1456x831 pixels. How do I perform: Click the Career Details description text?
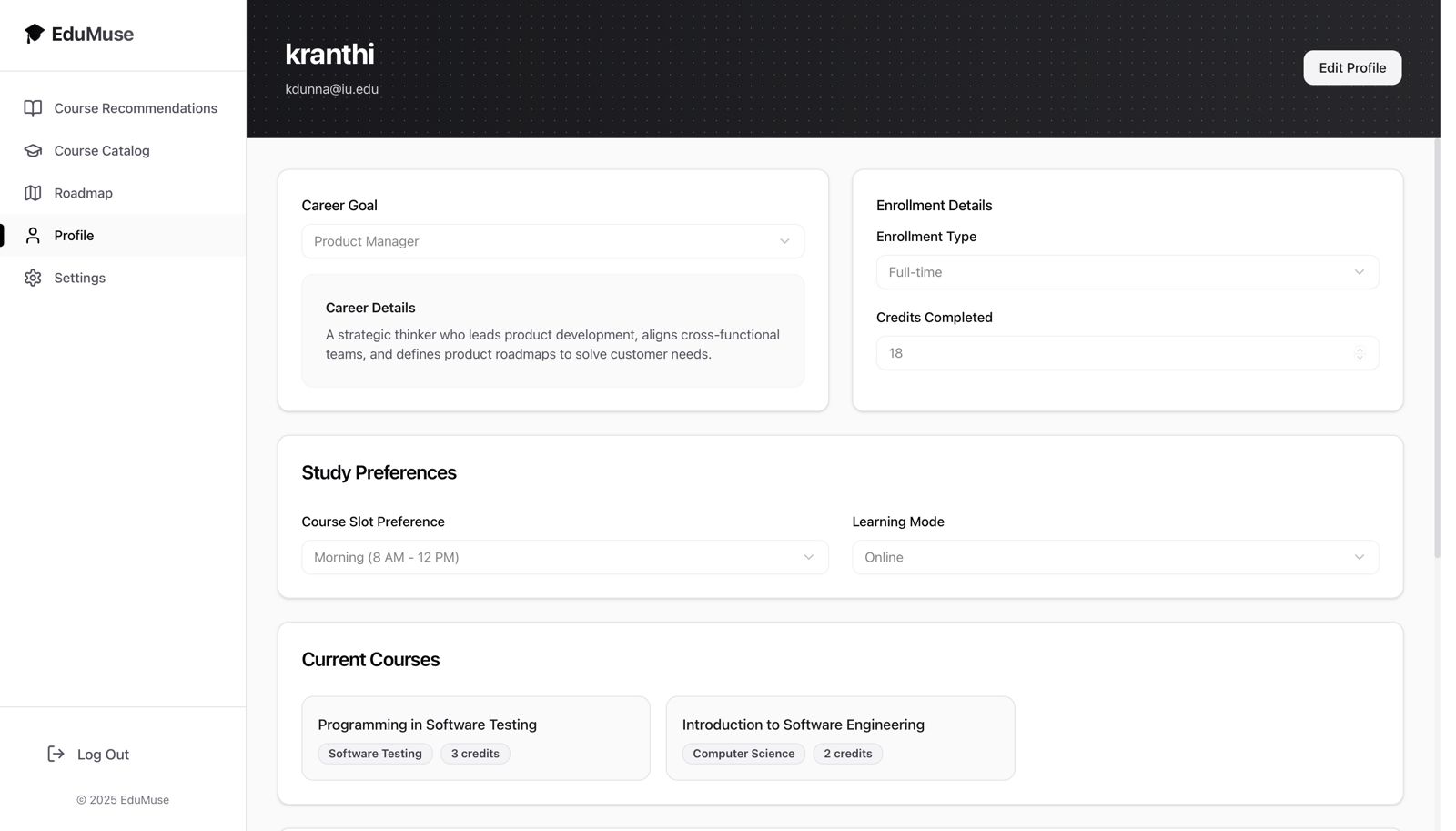(552, 344)
